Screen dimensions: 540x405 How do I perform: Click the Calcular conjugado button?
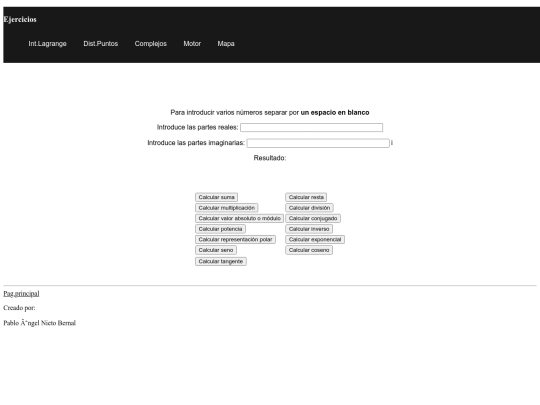[x=313, y=218]
